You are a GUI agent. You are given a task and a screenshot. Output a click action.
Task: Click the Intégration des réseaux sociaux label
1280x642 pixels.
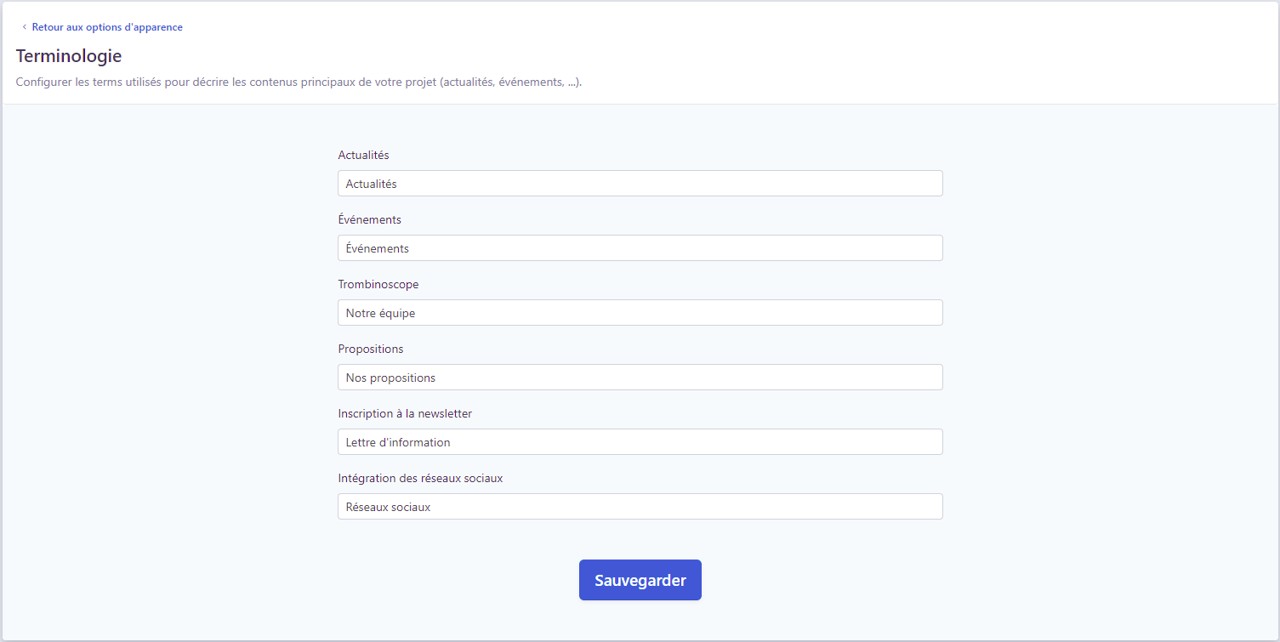coord(421,478)
